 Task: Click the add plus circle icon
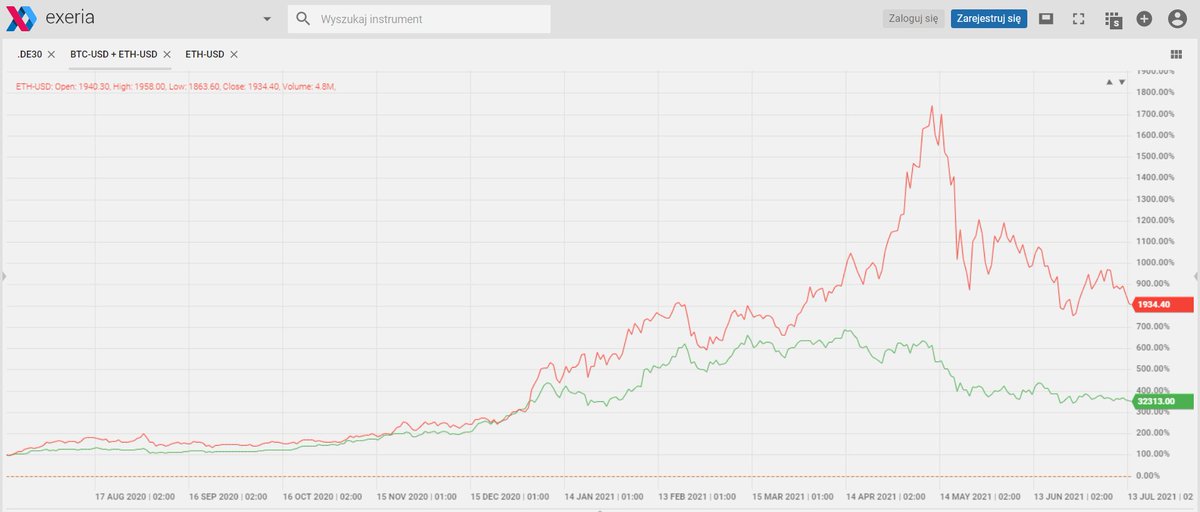[x=1145, y=18]
